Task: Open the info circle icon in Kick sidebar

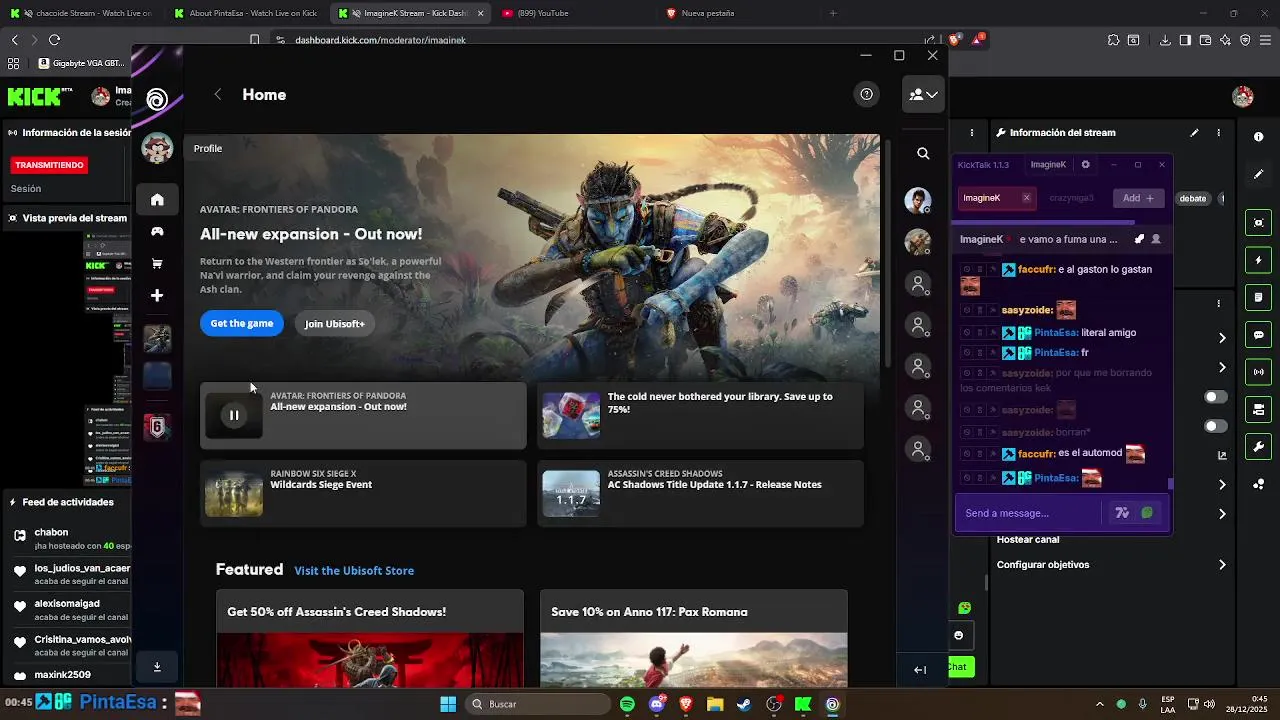Action: coord(1259,136)
